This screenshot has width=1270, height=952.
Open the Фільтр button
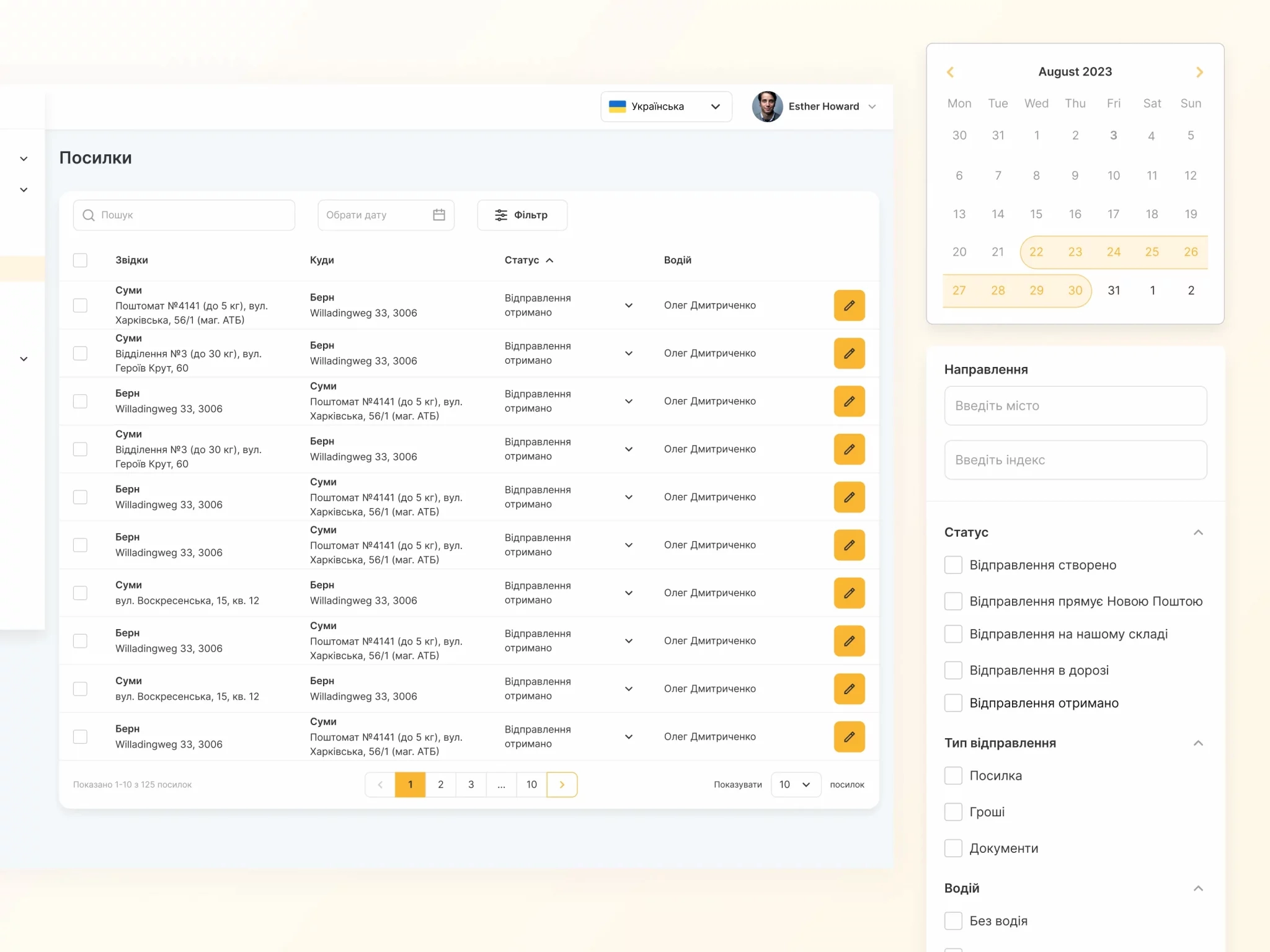[x=522, y=215]
